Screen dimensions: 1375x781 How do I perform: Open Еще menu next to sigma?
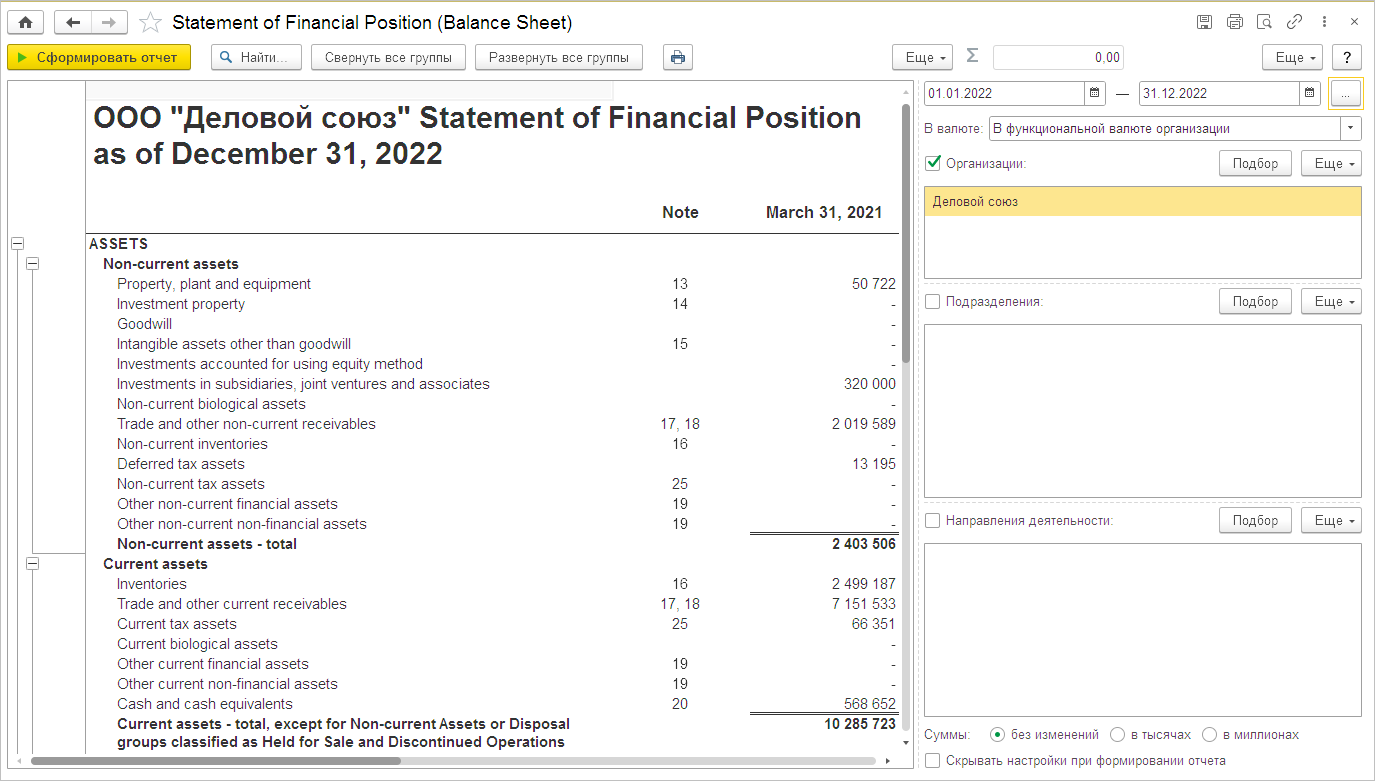[x=922, y=57]
